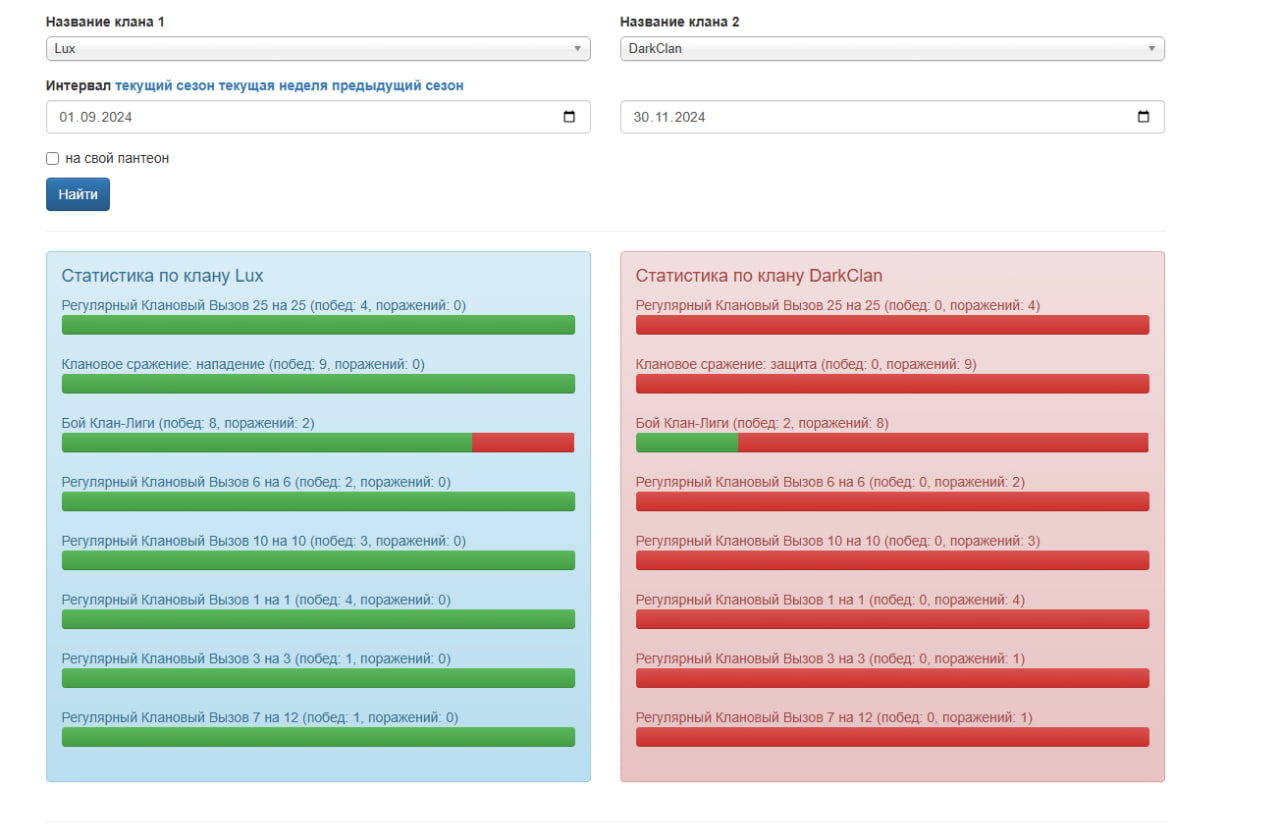Click Lux 'Вызов 25 на 25' progress bar

pos(318,325)
